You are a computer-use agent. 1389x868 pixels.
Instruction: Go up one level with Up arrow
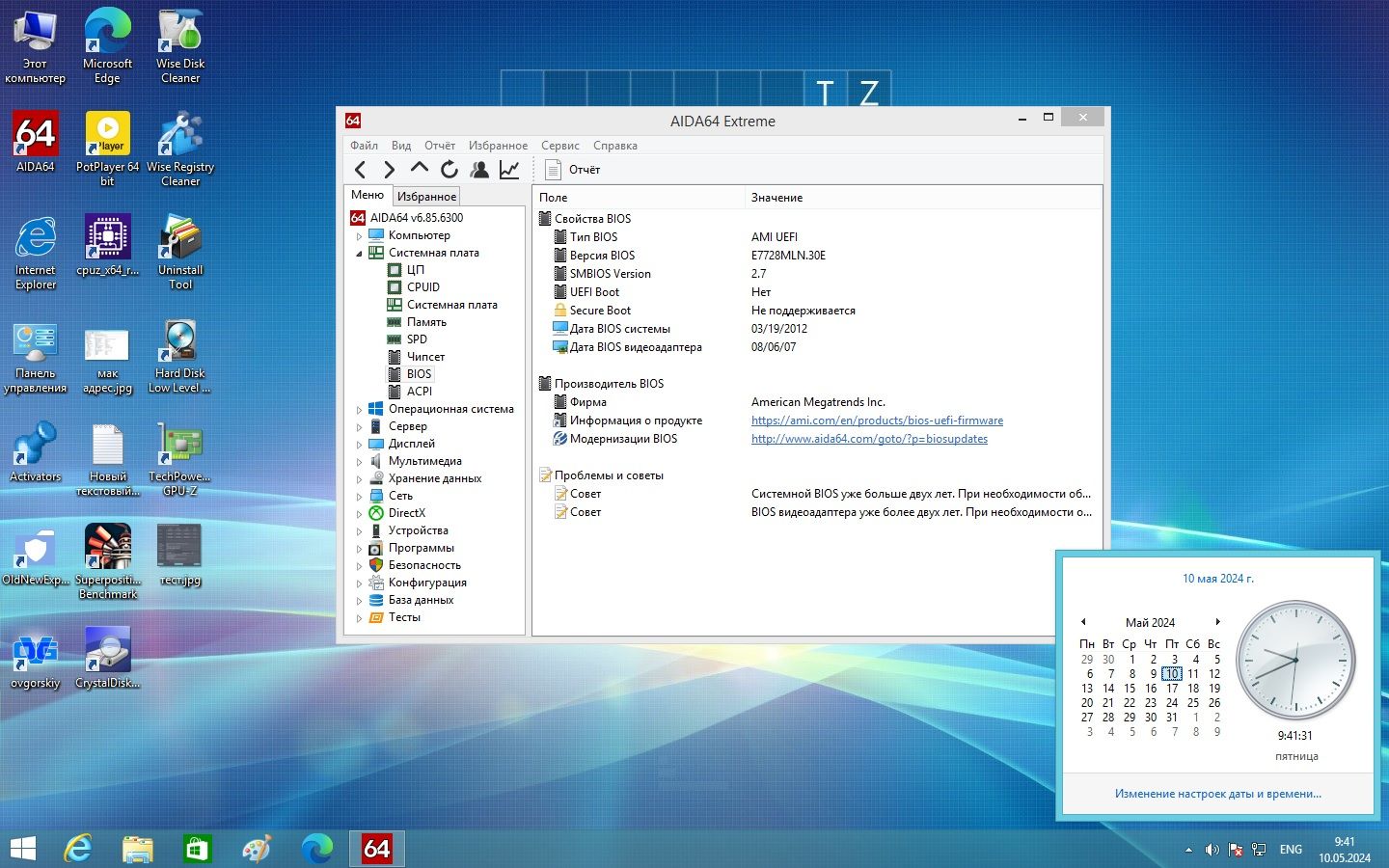(x=419, y=170)
